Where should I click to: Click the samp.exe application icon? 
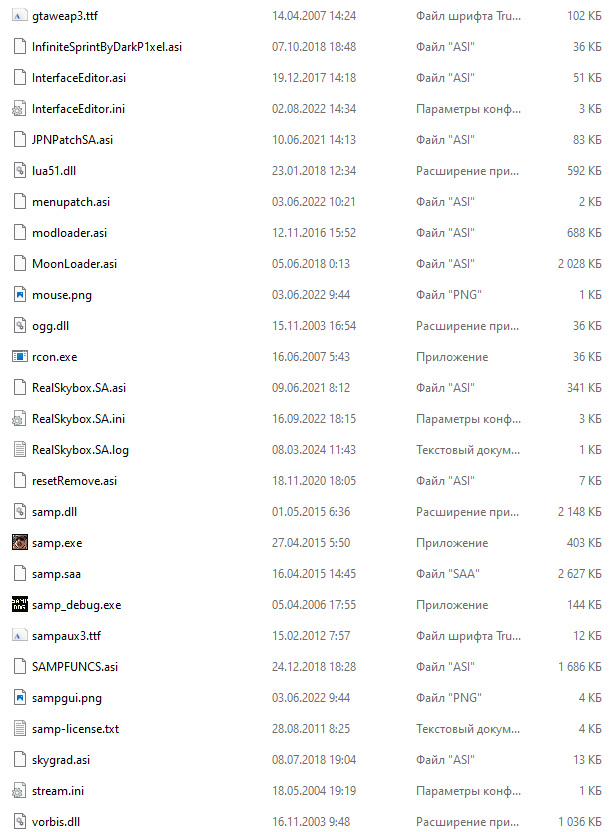tap(19, 543)
